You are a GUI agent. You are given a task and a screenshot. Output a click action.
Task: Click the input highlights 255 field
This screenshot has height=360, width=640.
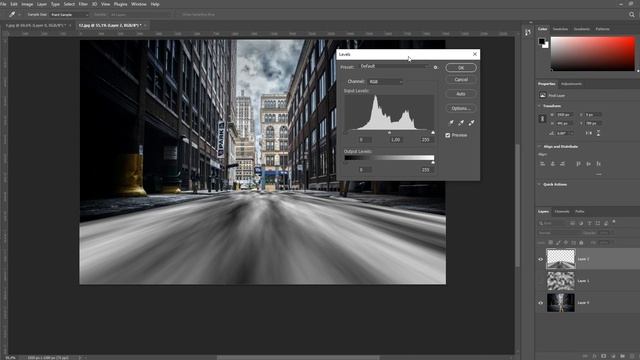[x=426, y=140]
